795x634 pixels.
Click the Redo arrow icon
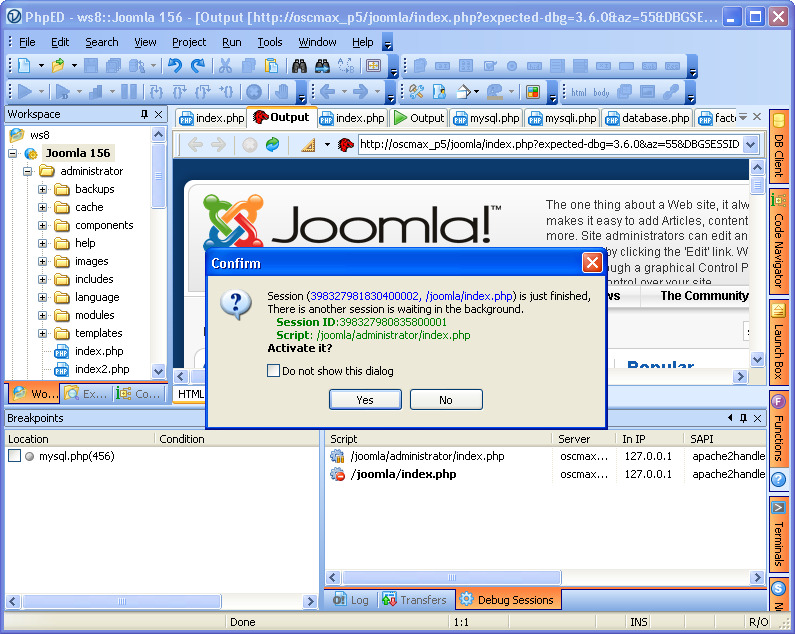(198, 66)
